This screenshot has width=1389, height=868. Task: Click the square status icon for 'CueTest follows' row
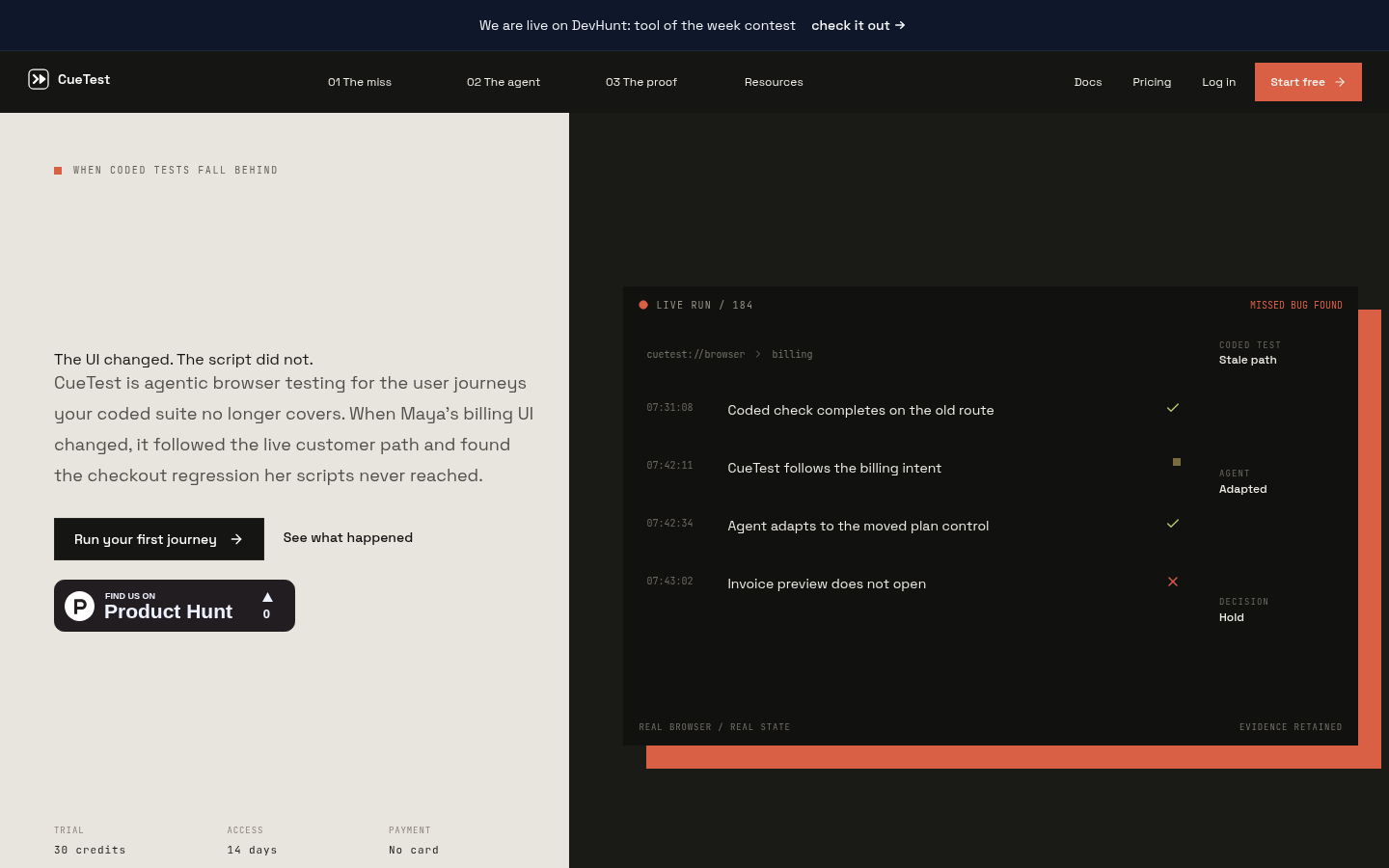pyautogui.click(x=1176, y=462)
